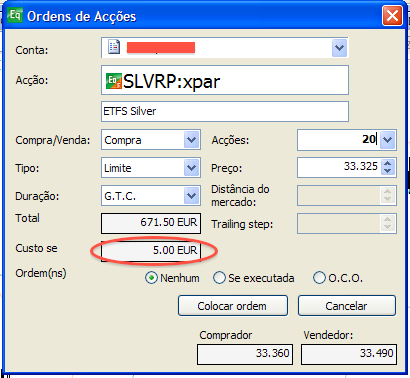The height and width of the screenshot is (378, 410).
Task: Open the Conta account dropdown
Action: (x=339, y=48)
